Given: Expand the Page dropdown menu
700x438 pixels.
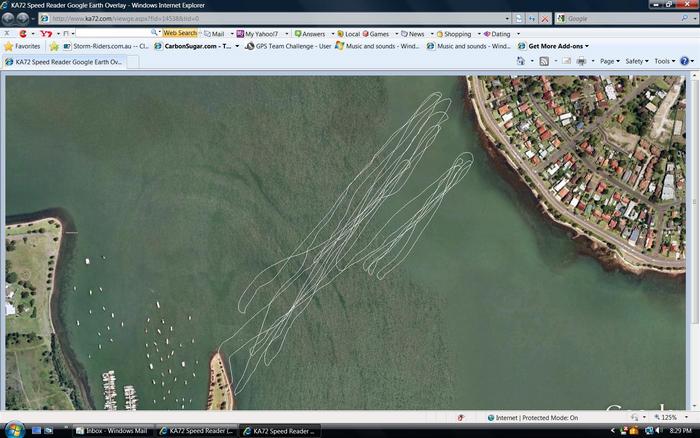Looking at the screenshot, I should pyautogui.click(x=609, y=61).
